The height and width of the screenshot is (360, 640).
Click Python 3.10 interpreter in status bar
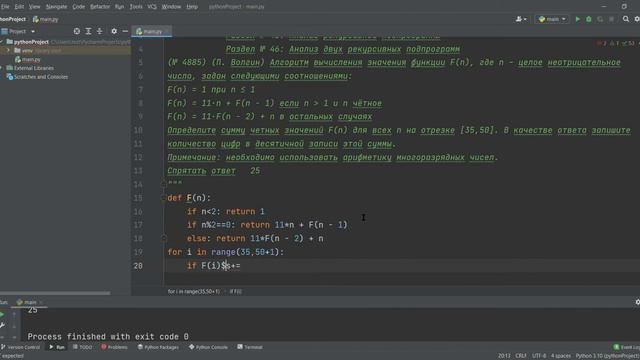click(x=607, y=356)
